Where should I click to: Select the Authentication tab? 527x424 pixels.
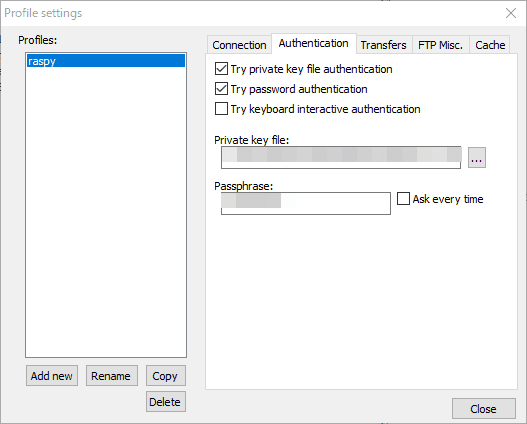[314, 43]
